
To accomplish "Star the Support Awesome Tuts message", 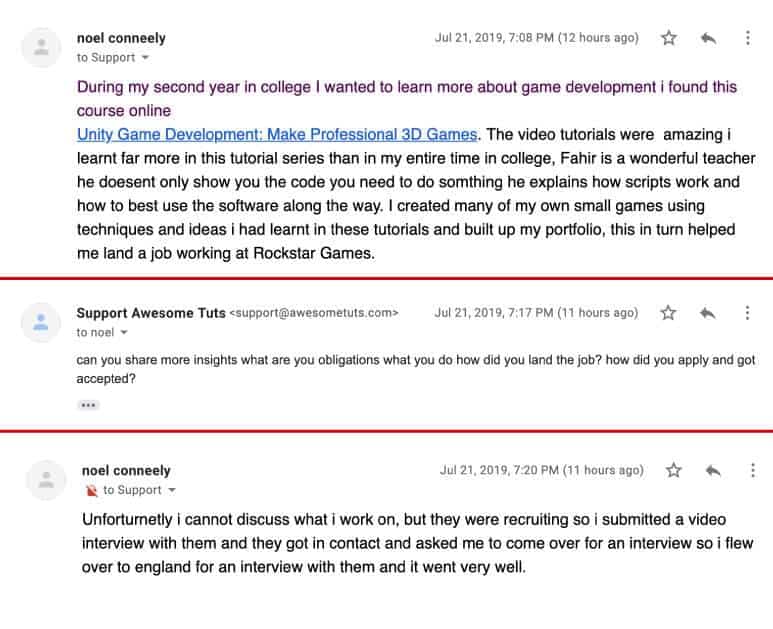I will pos(668,313).
